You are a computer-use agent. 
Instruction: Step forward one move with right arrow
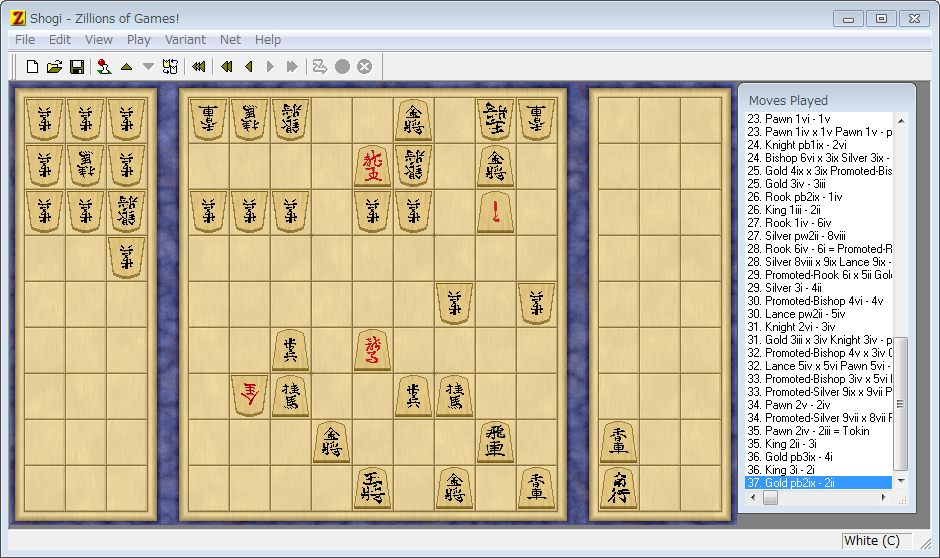click(x=270, y=67)
